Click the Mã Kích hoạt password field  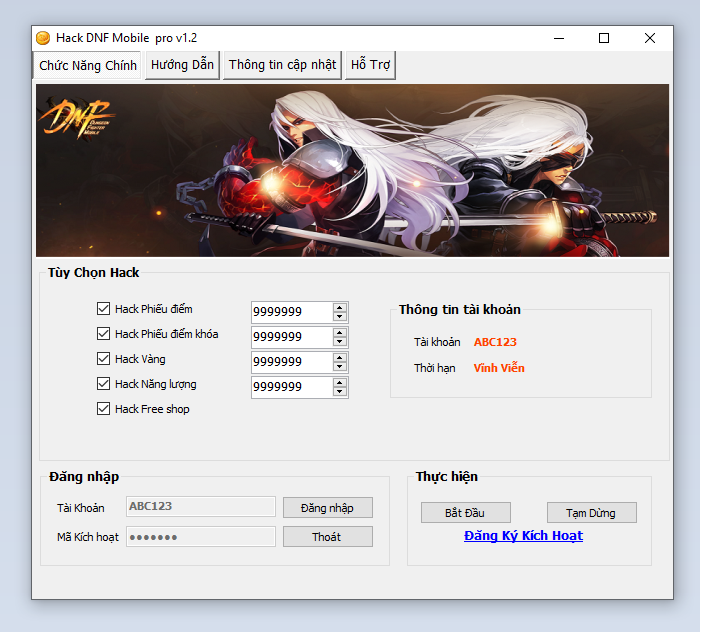(201, 537)
